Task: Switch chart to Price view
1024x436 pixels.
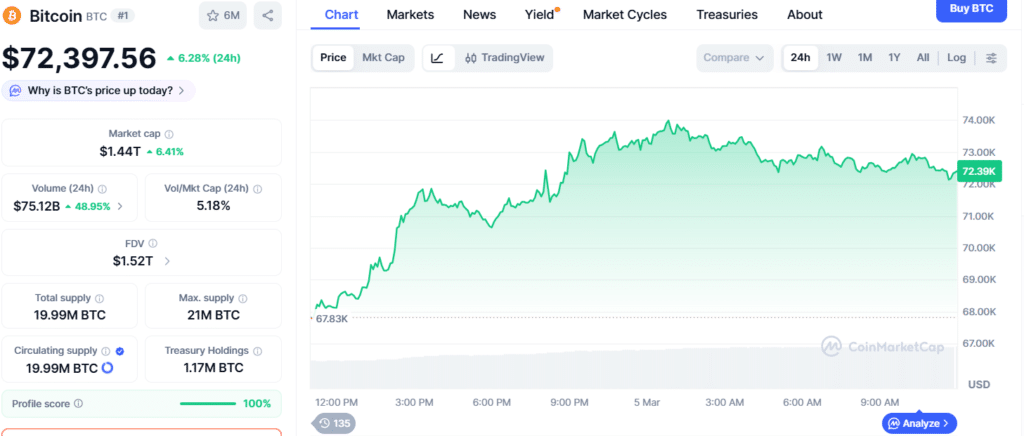Action: (333, 57)
